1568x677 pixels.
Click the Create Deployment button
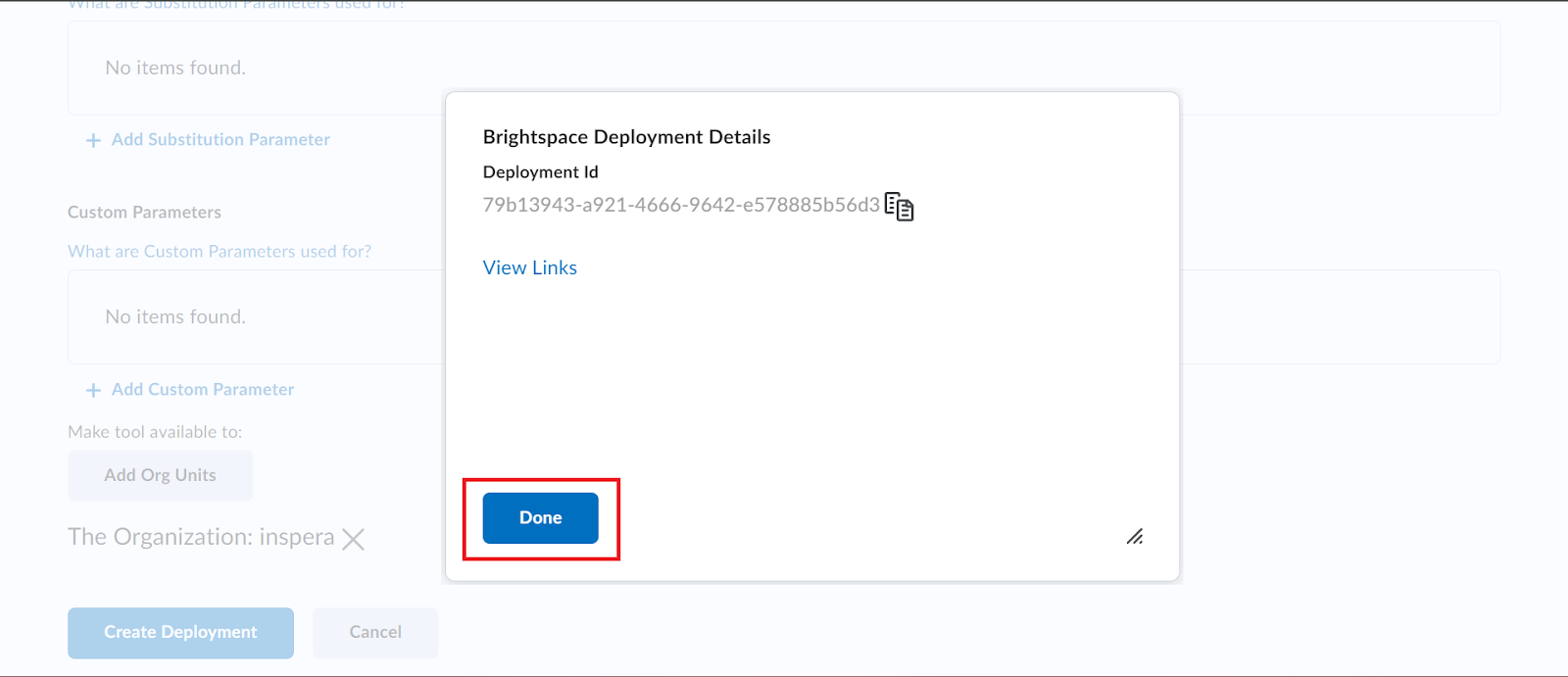click(x=180, y=632)
